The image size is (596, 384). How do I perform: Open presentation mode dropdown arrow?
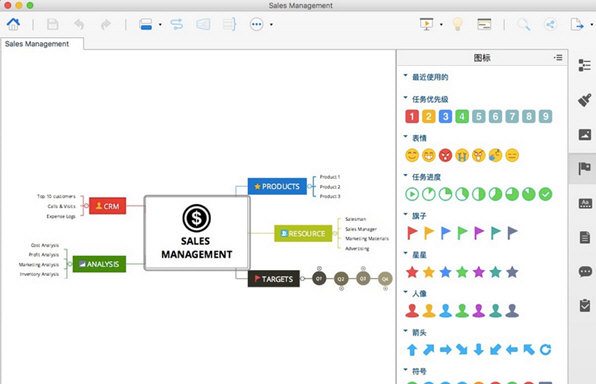[441, 25]
